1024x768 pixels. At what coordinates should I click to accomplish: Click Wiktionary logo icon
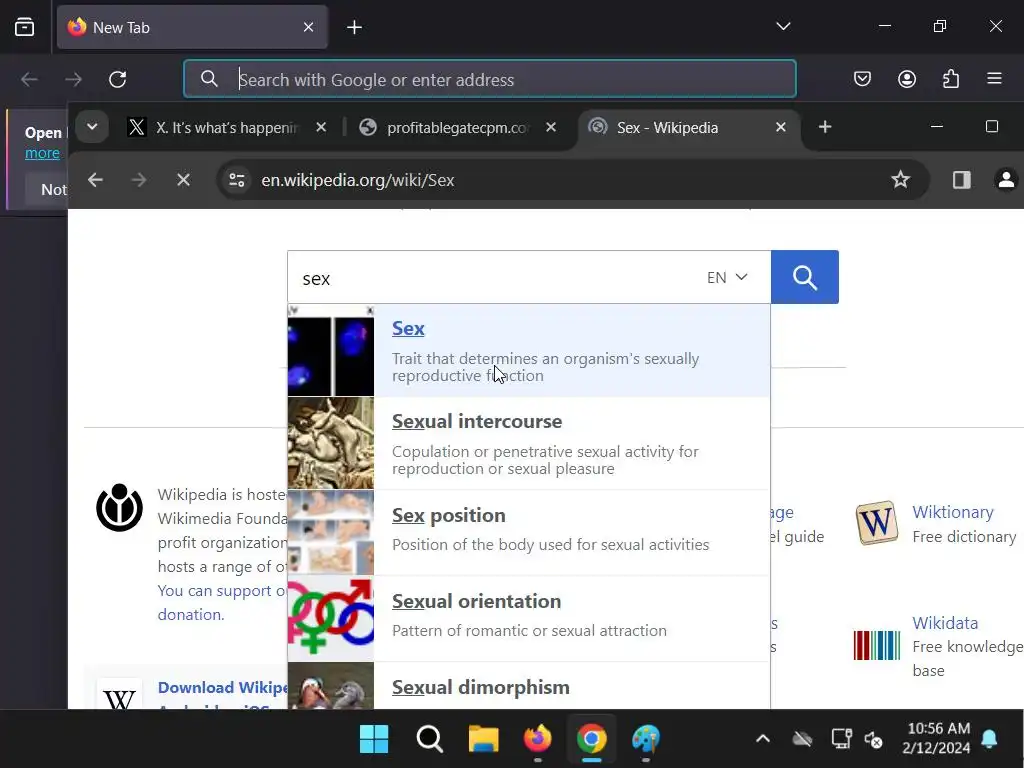coord(876,523)
